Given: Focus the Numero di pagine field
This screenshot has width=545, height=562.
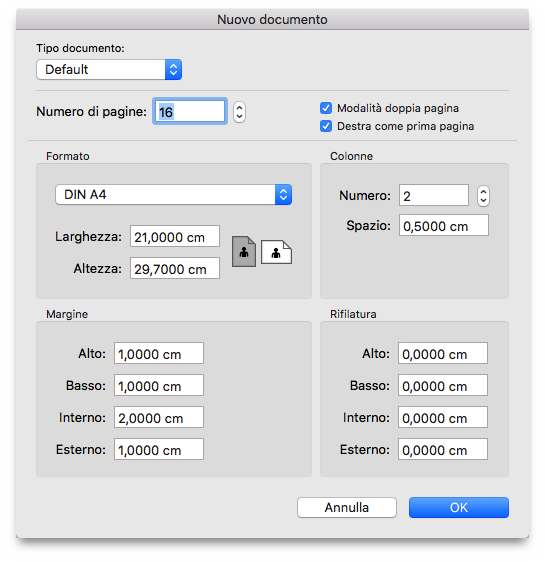Looking at the screenshot, I should (x=190, y=111).
